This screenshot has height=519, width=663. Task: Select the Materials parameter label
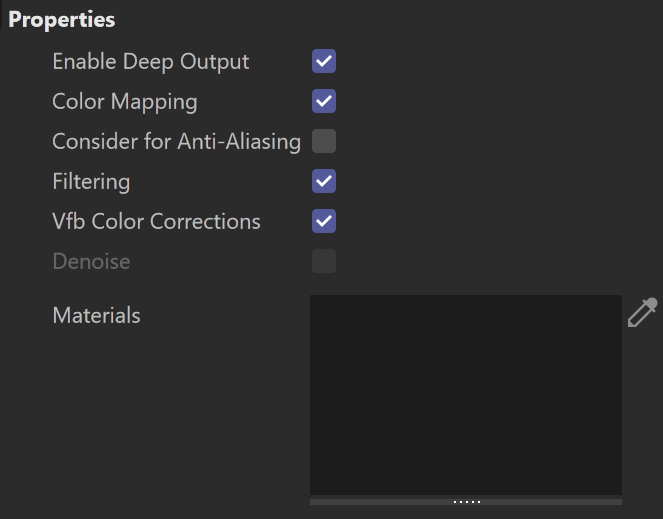coord(96,316)
